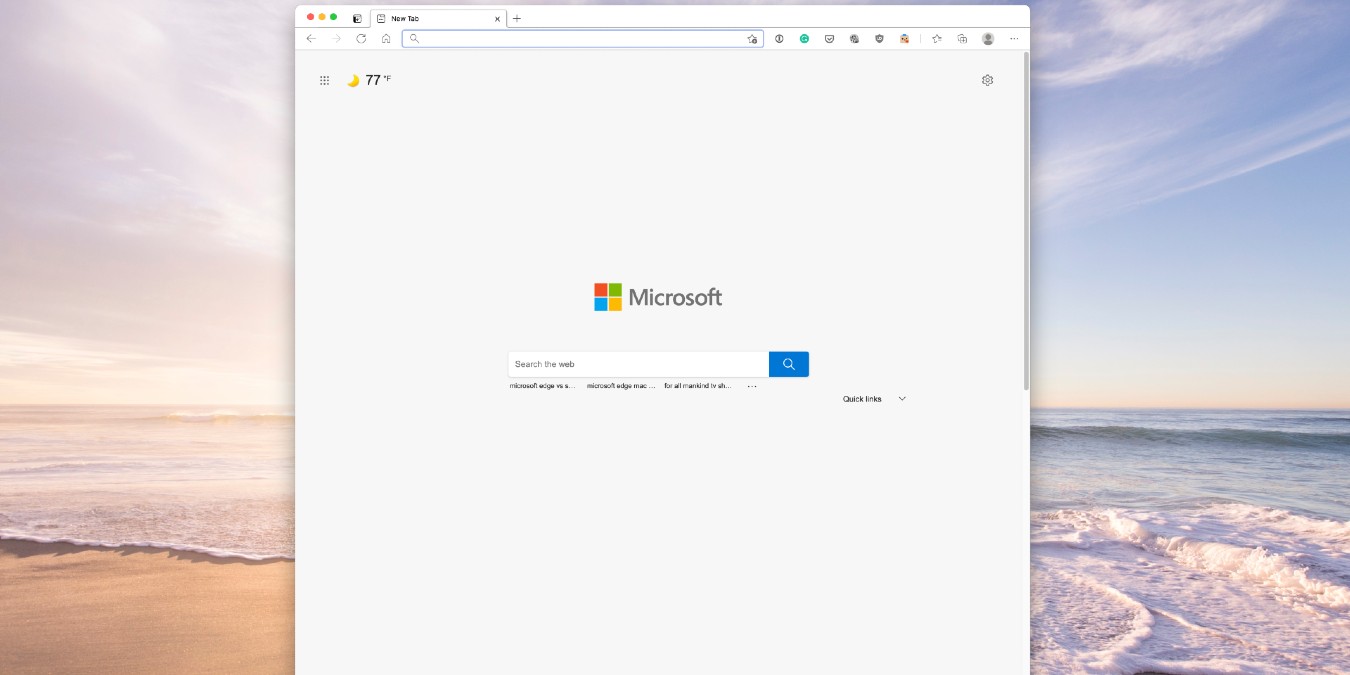Refresh the current page
Viewport: 1350px width, 675px height.
coord(361,38)
